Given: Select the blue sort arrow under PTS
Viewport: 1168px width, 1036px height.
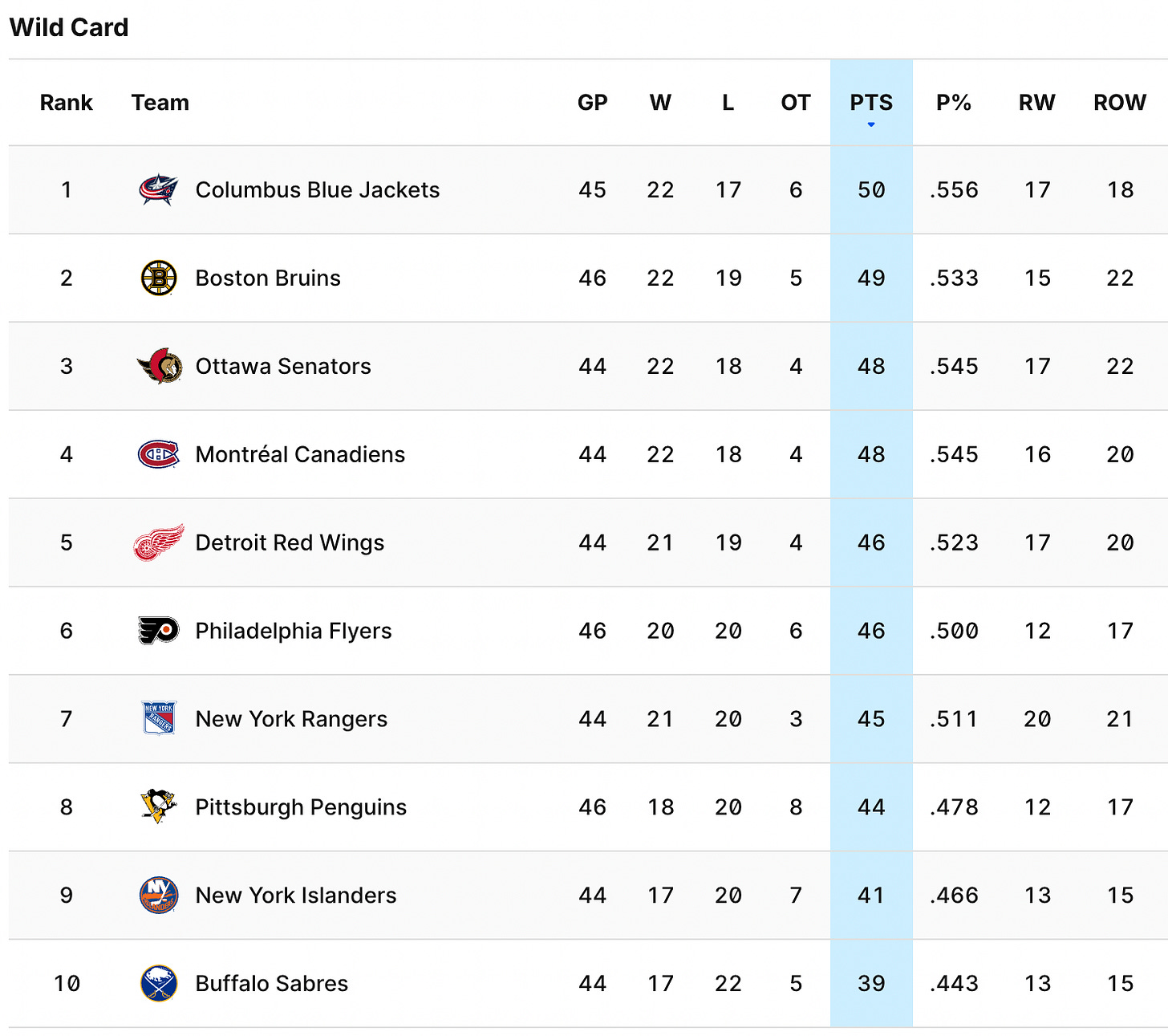Looking at the screenshot, I should pyautogui.click(x=871, y=124).
